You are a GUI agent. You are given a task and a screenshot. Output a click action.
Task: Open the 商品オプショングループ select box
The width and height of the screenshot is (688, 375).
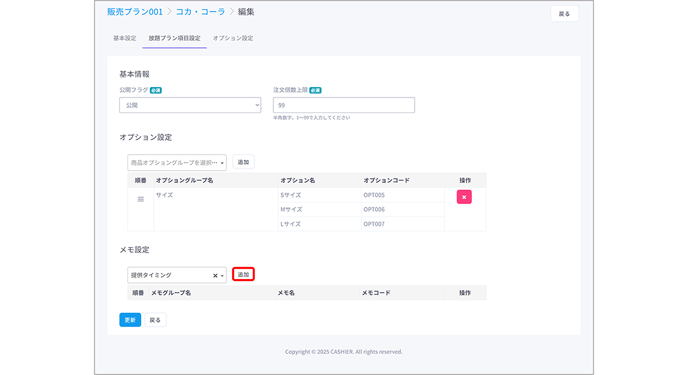(x=177, y=163)
